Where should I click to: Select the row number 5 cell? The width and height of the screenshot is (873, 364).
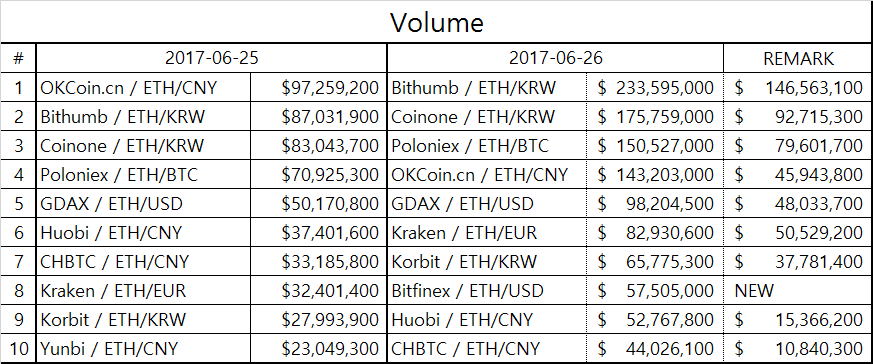click(x=18, y=204)
